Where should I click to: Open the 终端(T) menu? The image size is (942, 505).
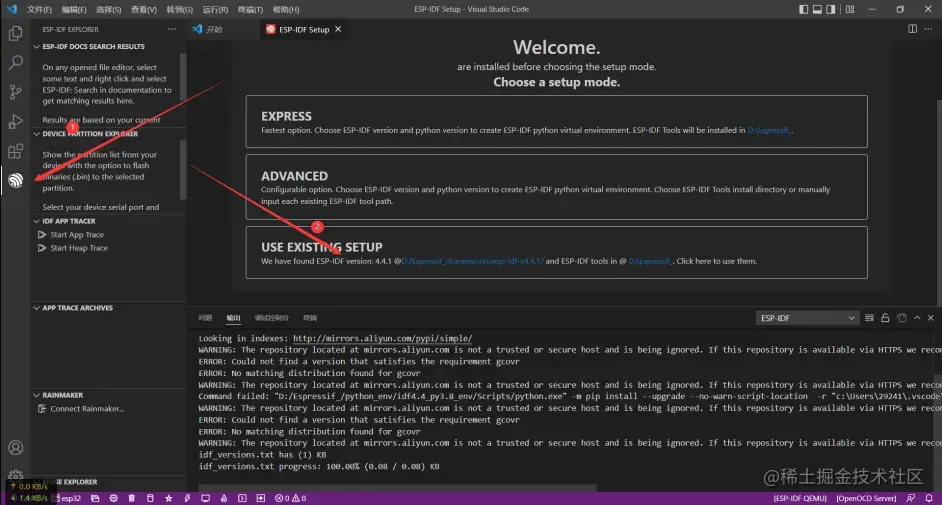coord(250,10)
